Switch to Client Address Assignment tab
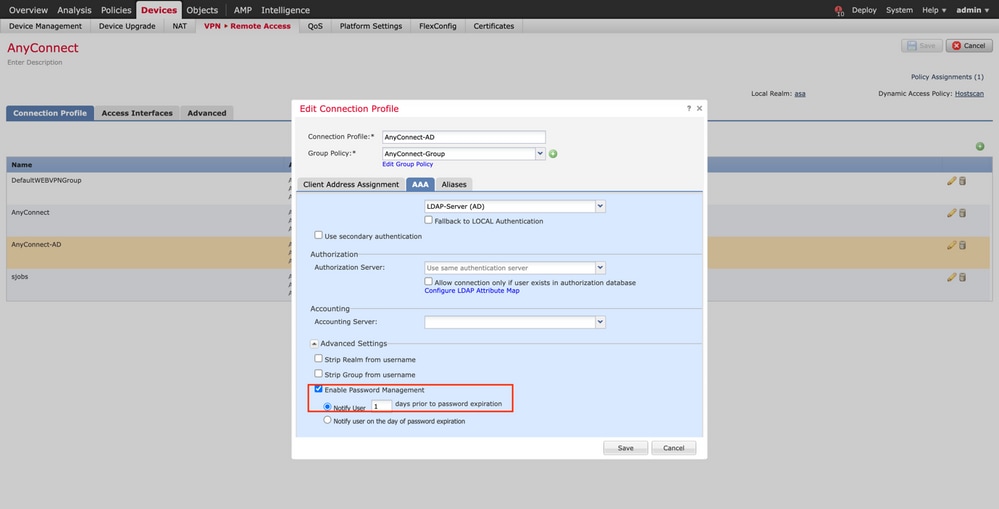 (351, 185)
